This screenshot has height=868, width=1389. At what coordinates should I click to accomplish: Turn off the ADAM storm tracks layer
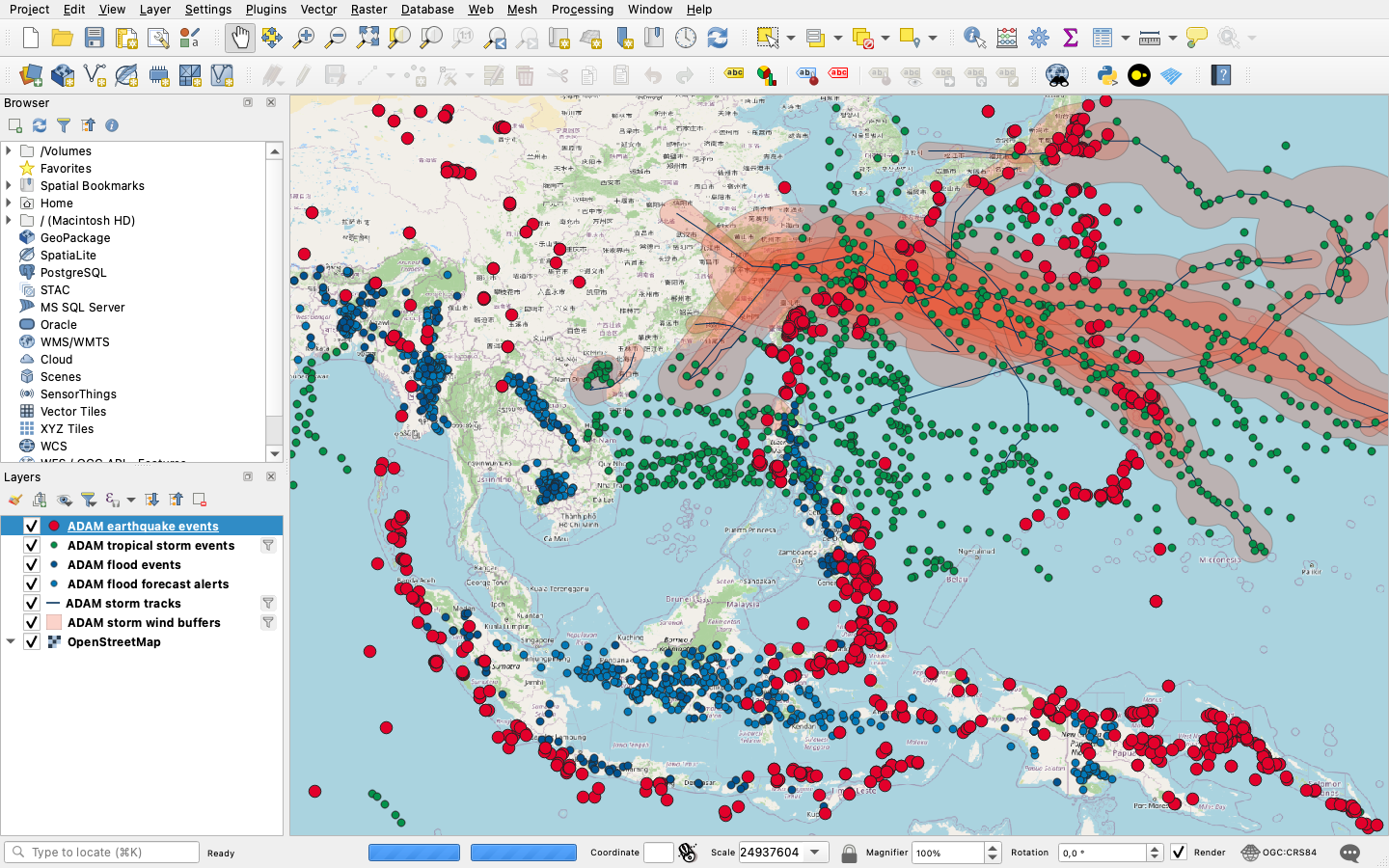point(32,603)
